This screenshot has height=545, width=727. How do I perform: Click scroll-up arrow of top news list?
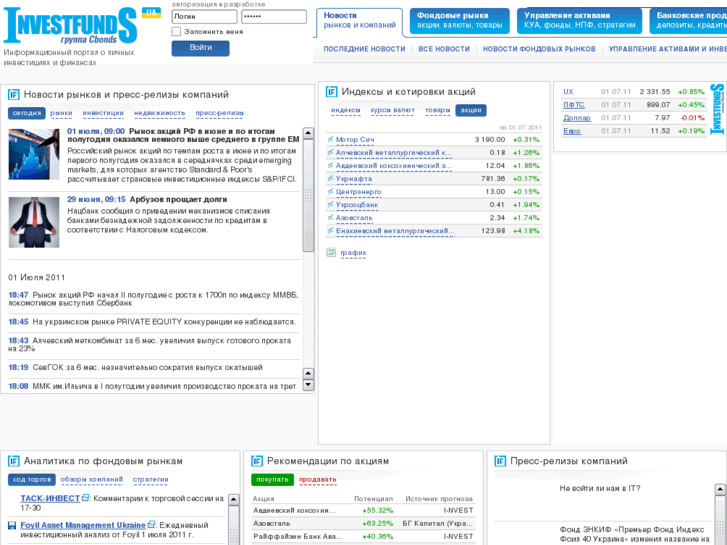pyautogui.click(x=308, y=133)
